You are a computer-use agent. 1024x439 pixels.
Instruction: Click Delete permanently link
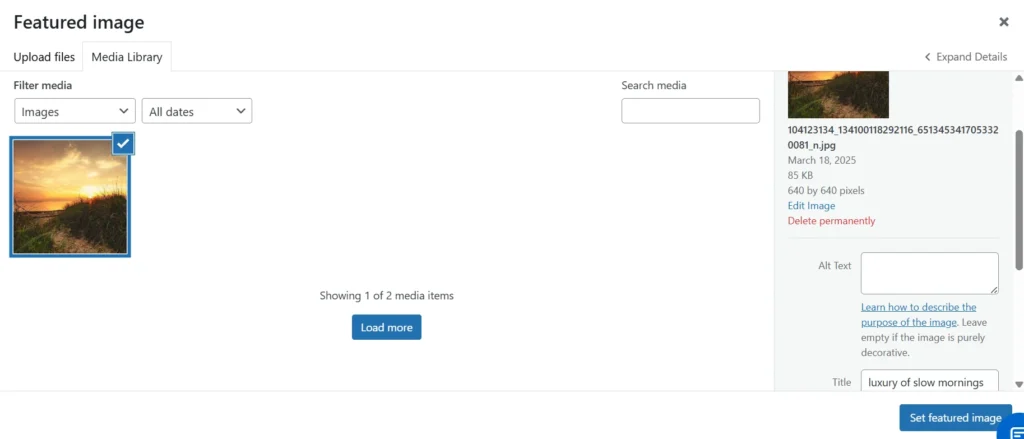(x=831, y=221)
